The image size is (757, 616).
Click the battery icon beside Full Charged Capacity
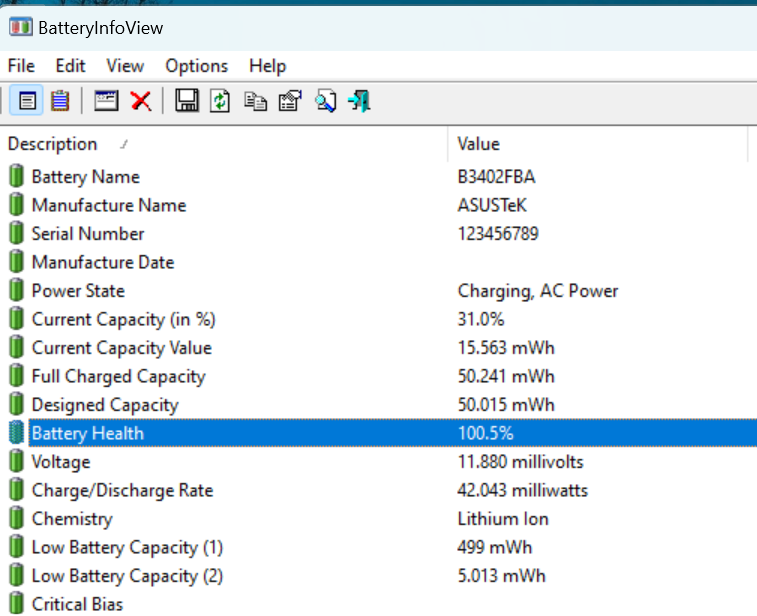coord(16,375)
